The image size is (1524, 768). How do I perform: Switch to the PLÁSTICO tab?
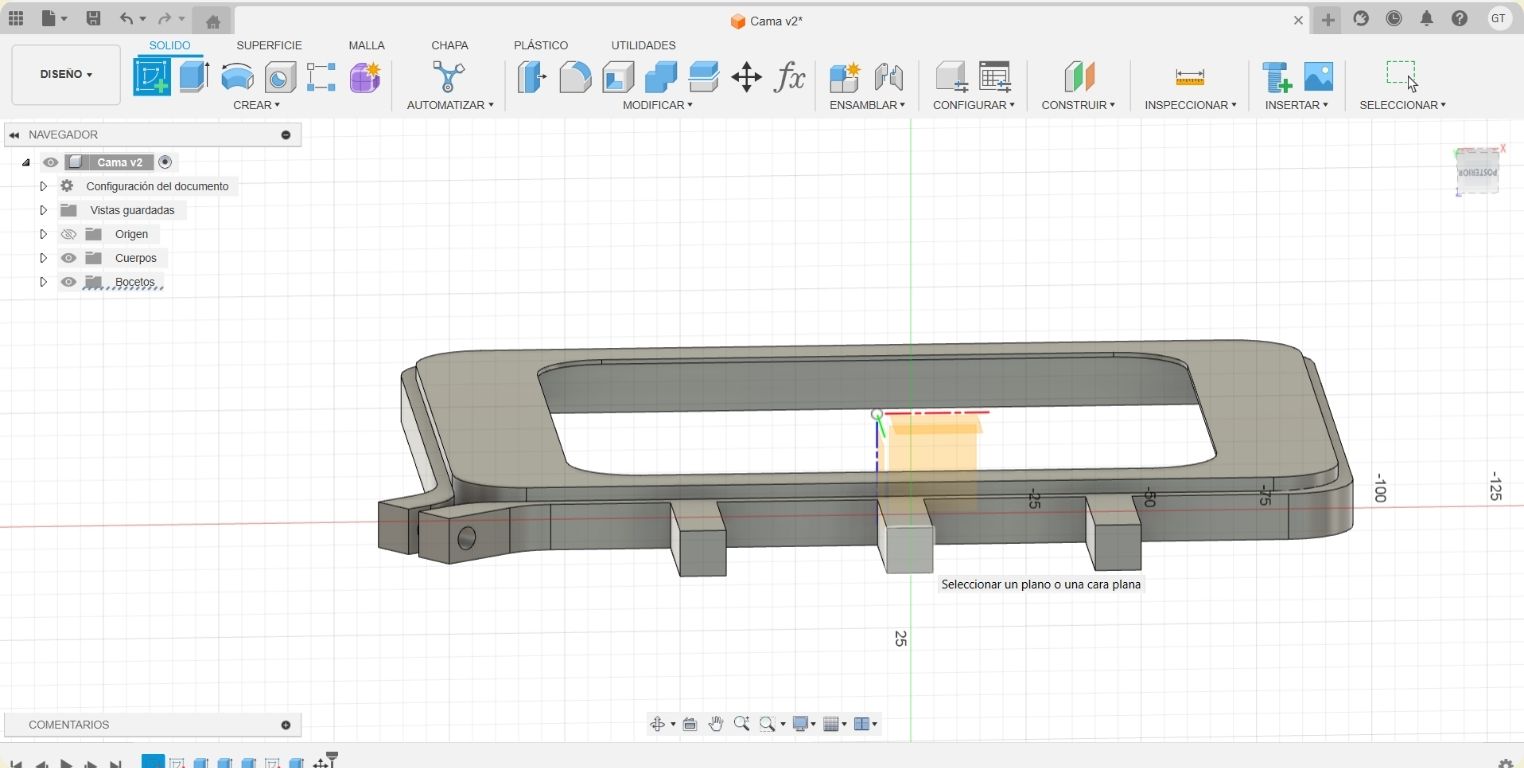[x=541, y=45]
